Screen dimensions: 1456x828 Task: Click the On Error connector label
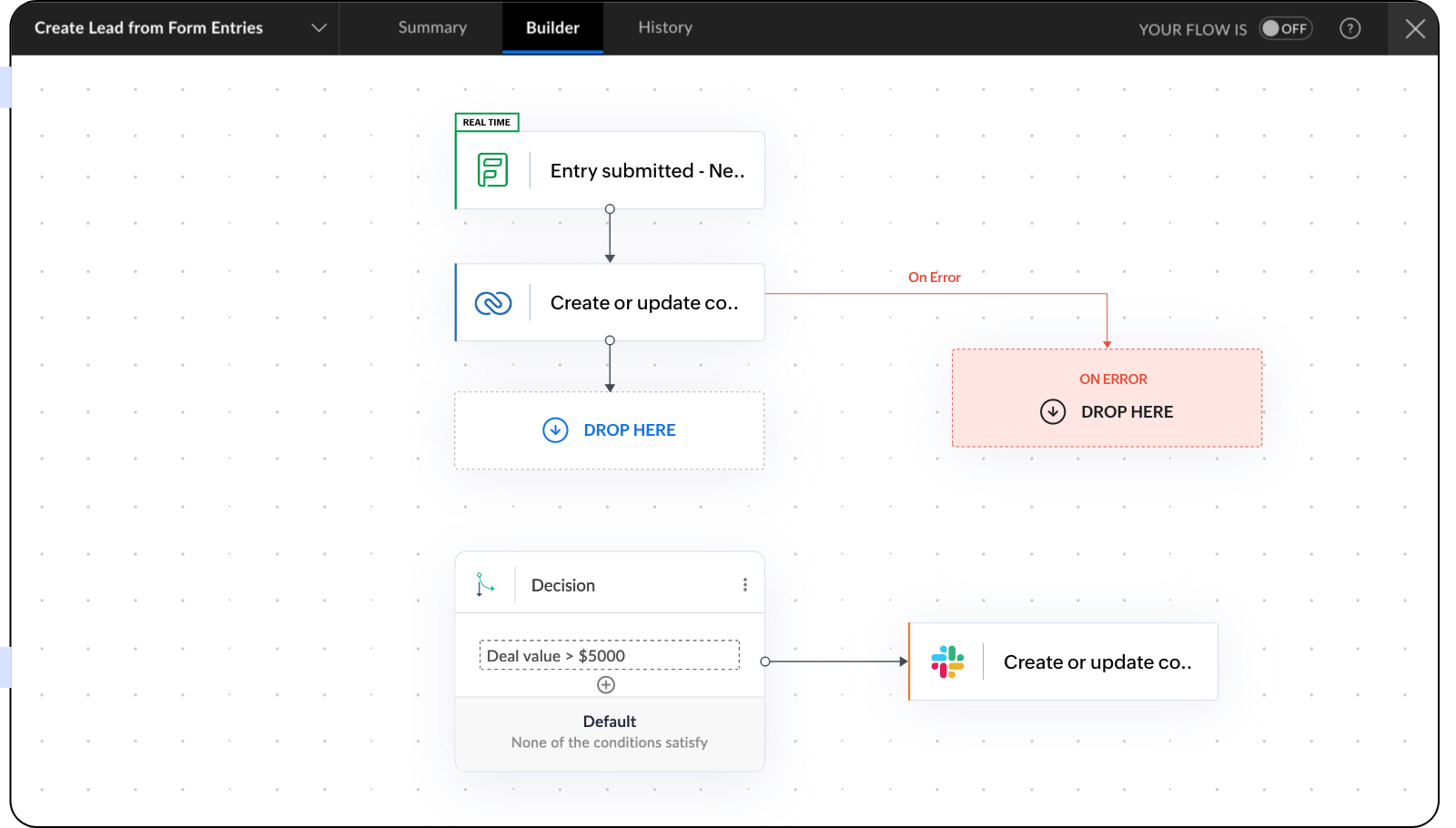click(934, 278)
